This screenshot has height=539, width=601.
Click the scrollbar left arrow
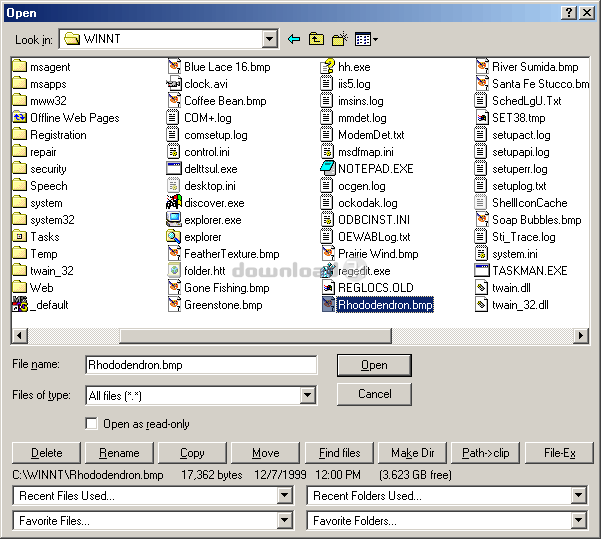point(20,336)
